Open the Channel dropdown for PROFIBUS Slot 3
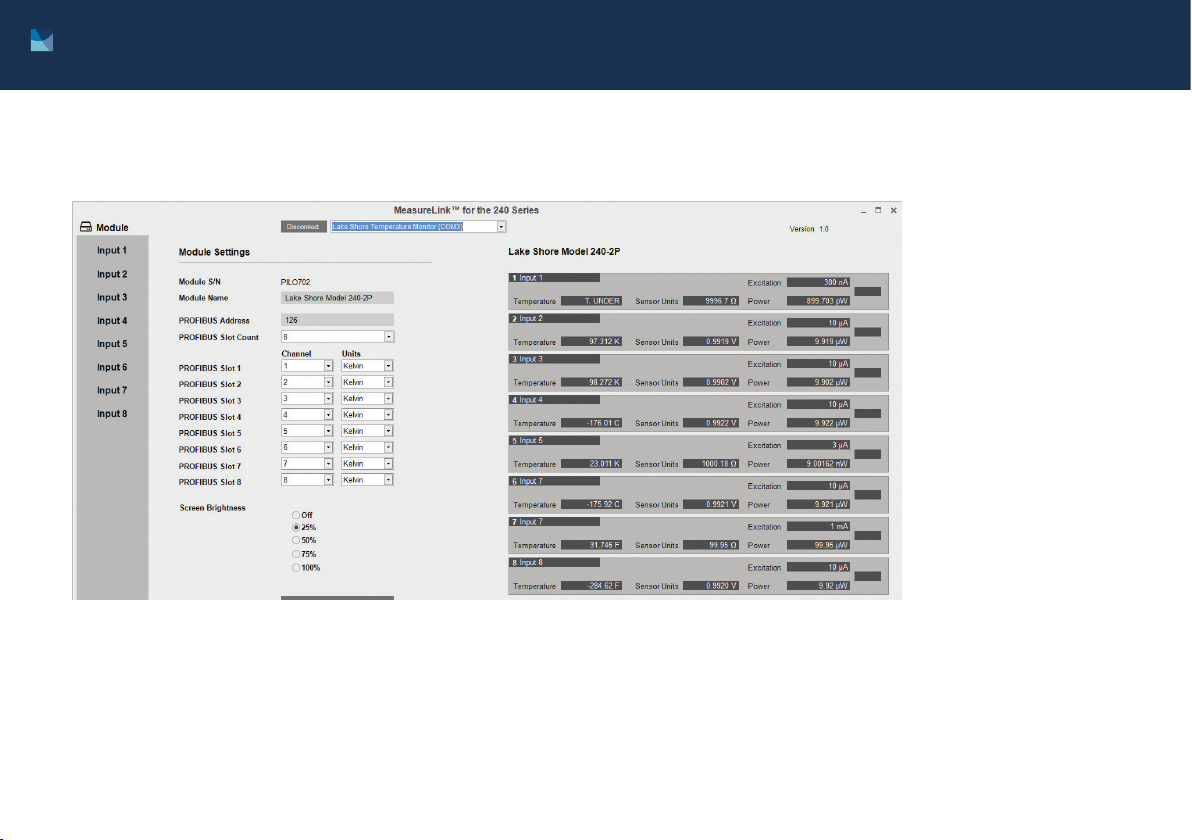This screenshot has height=840, width=1192. (x=328, y=398)
